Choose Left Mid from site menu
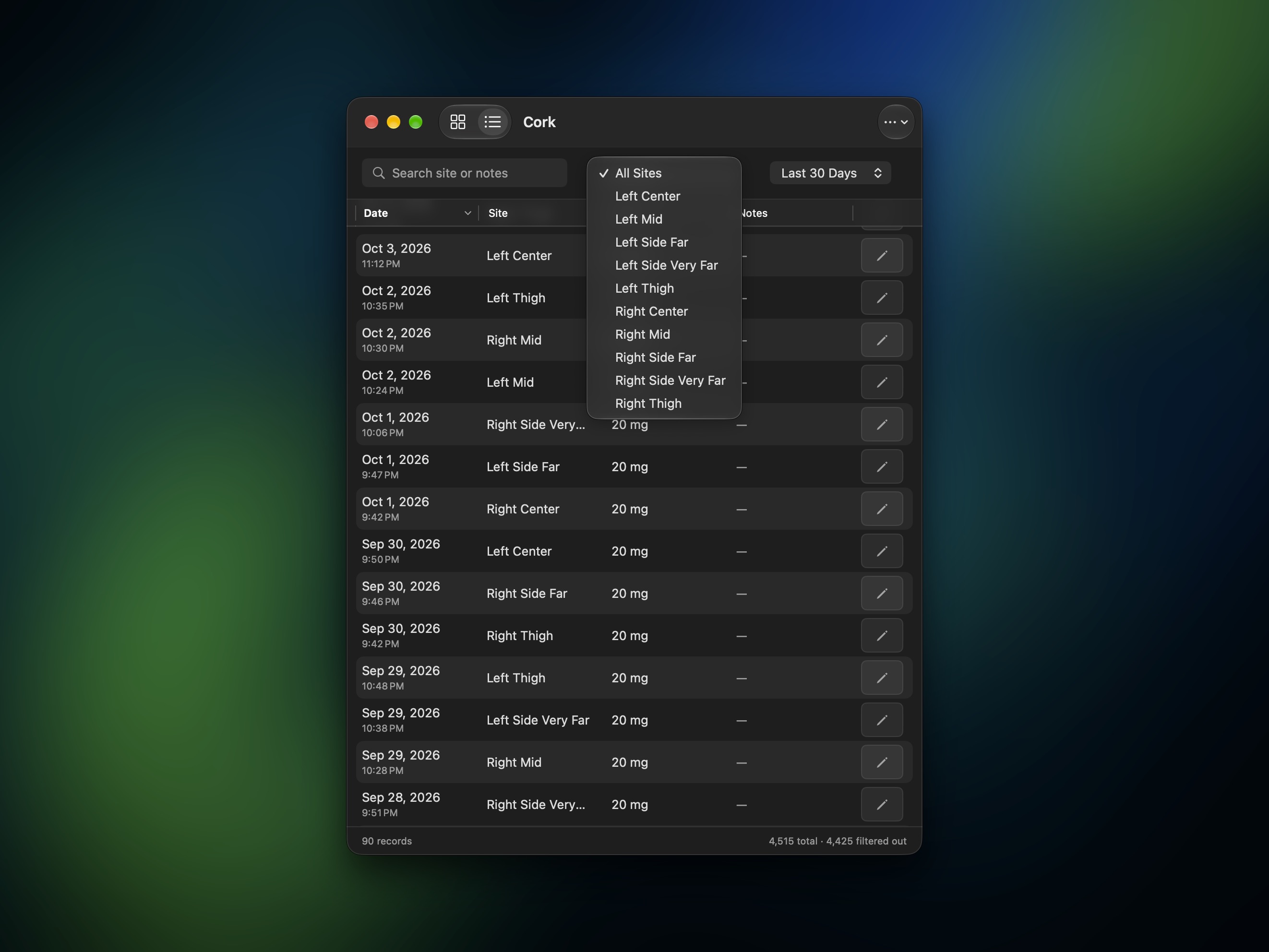The width and height of the screenshot is (1269, 952). click(664, 219)
